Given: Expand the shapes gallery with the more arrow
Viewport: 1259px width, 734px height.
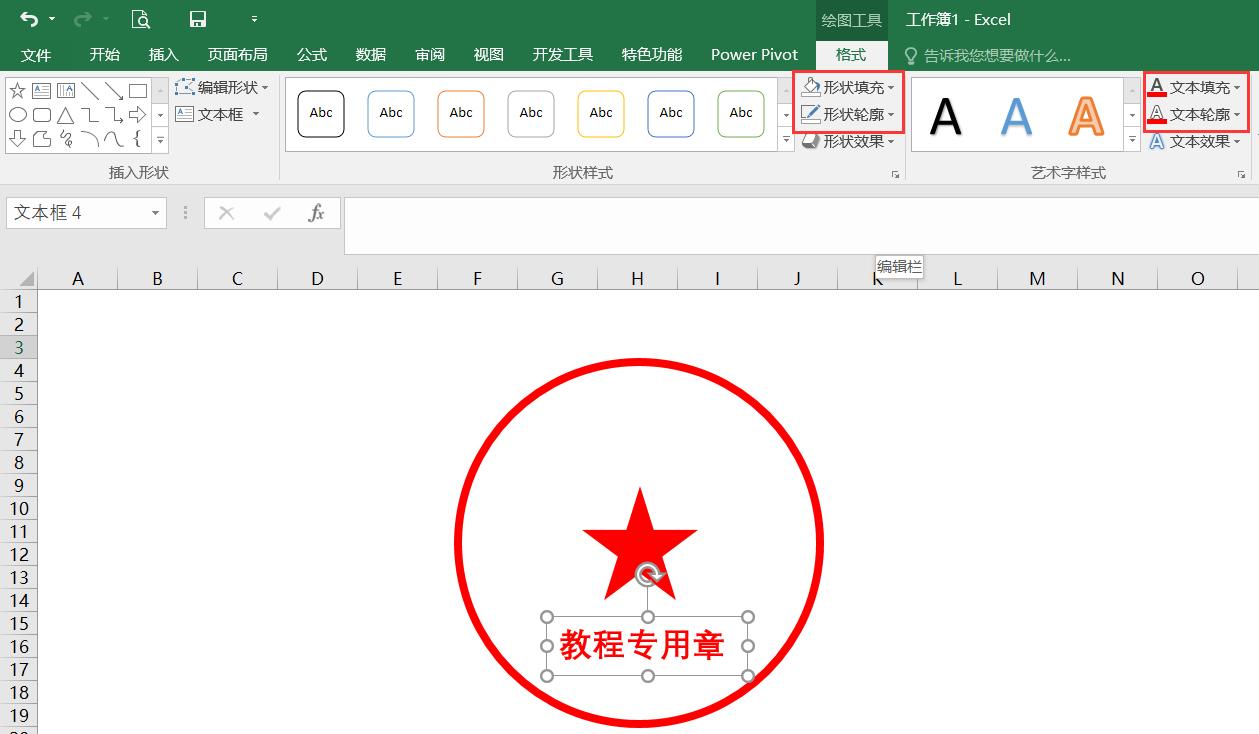Looking at the screenshot, I should coord(160,140).
